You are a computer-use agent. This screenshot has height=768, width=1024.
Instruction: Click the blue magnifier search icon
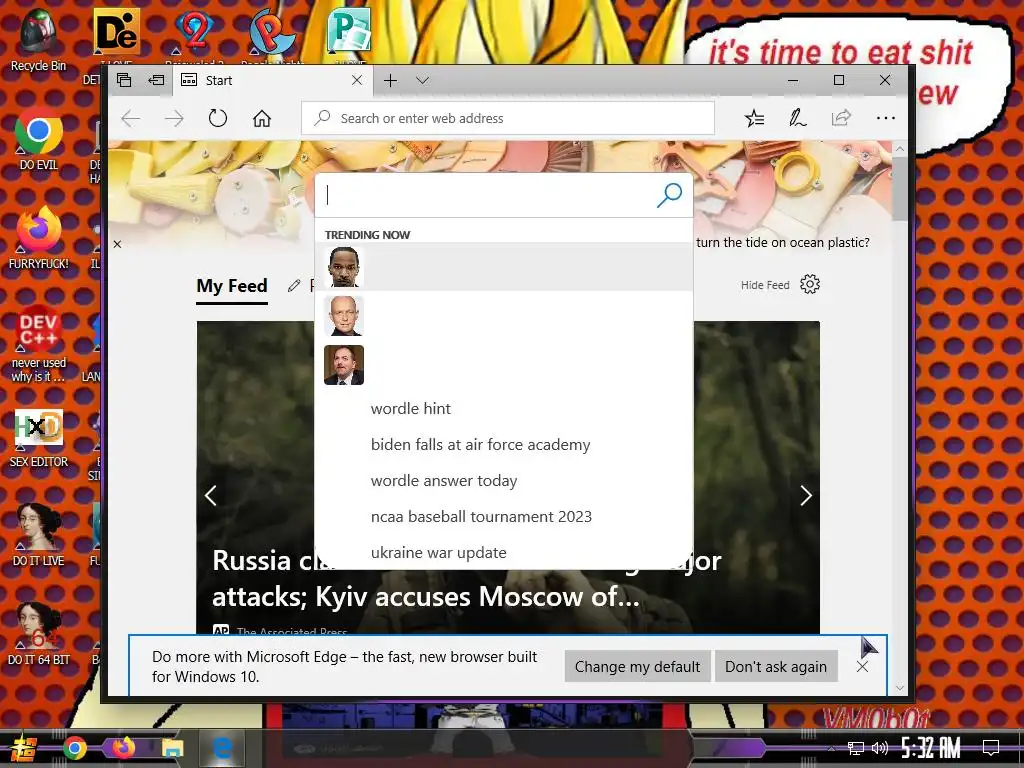coord(669,195)
